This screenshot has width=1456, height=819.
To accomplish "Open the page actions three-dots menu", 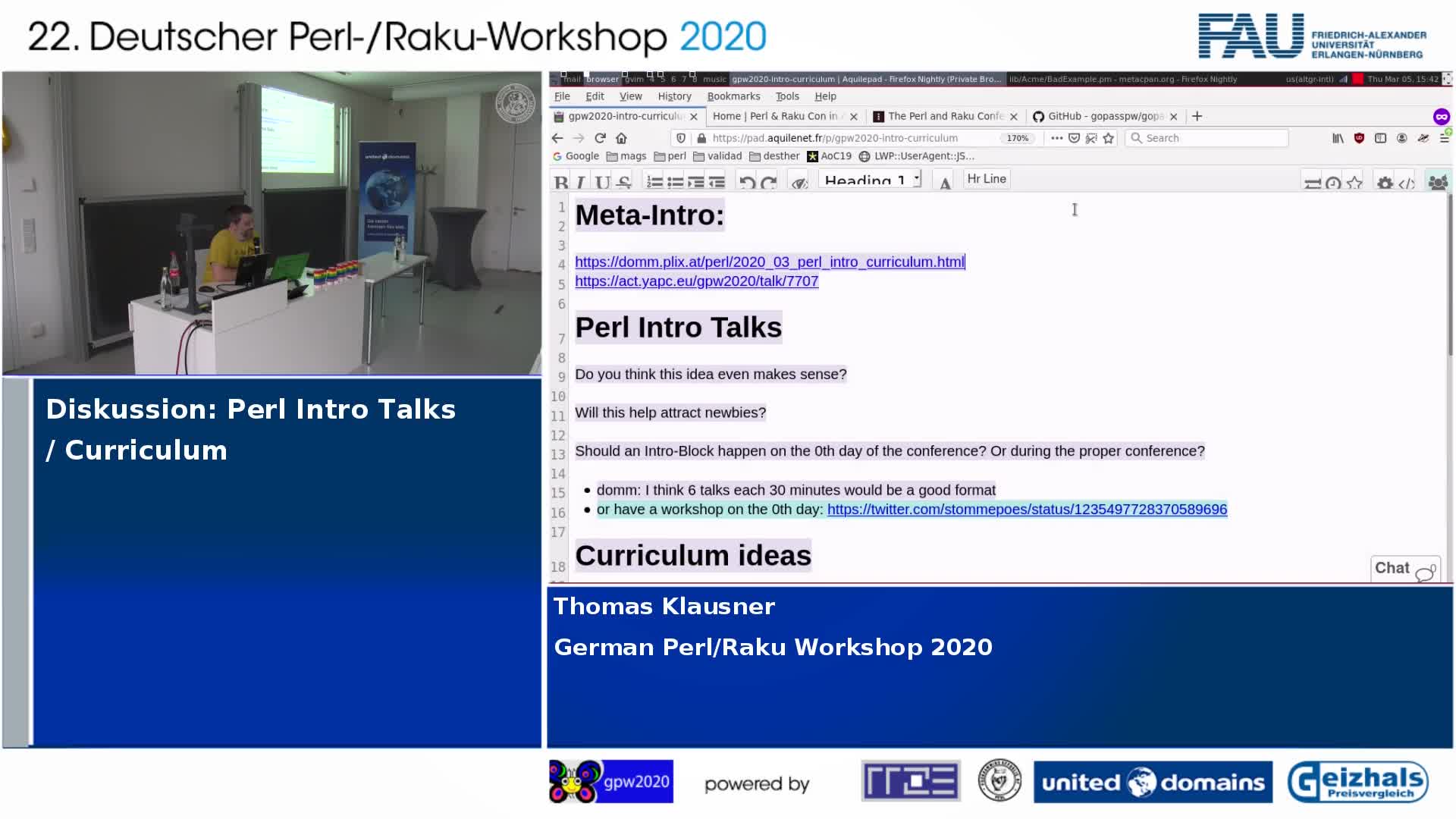I will (x=1056, y=138).
